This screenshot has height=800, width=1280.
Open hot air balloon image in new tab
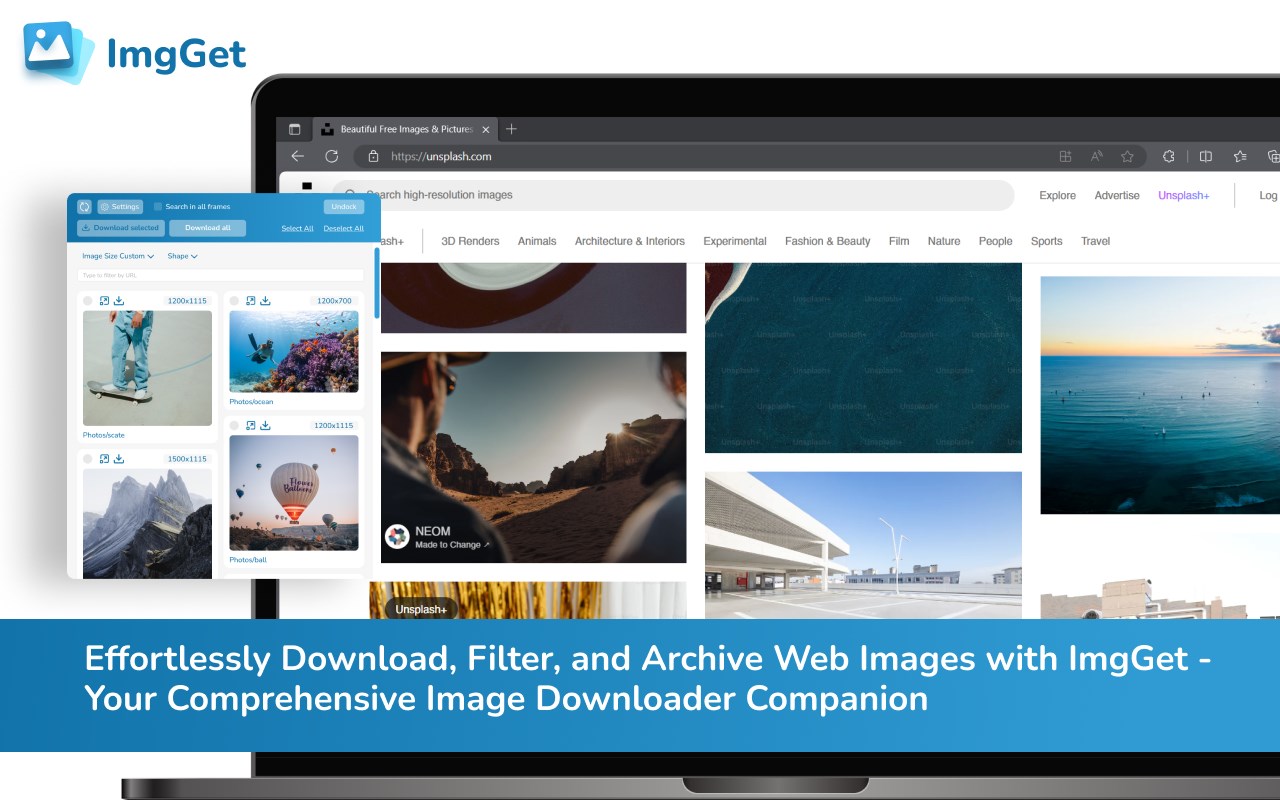251,425
